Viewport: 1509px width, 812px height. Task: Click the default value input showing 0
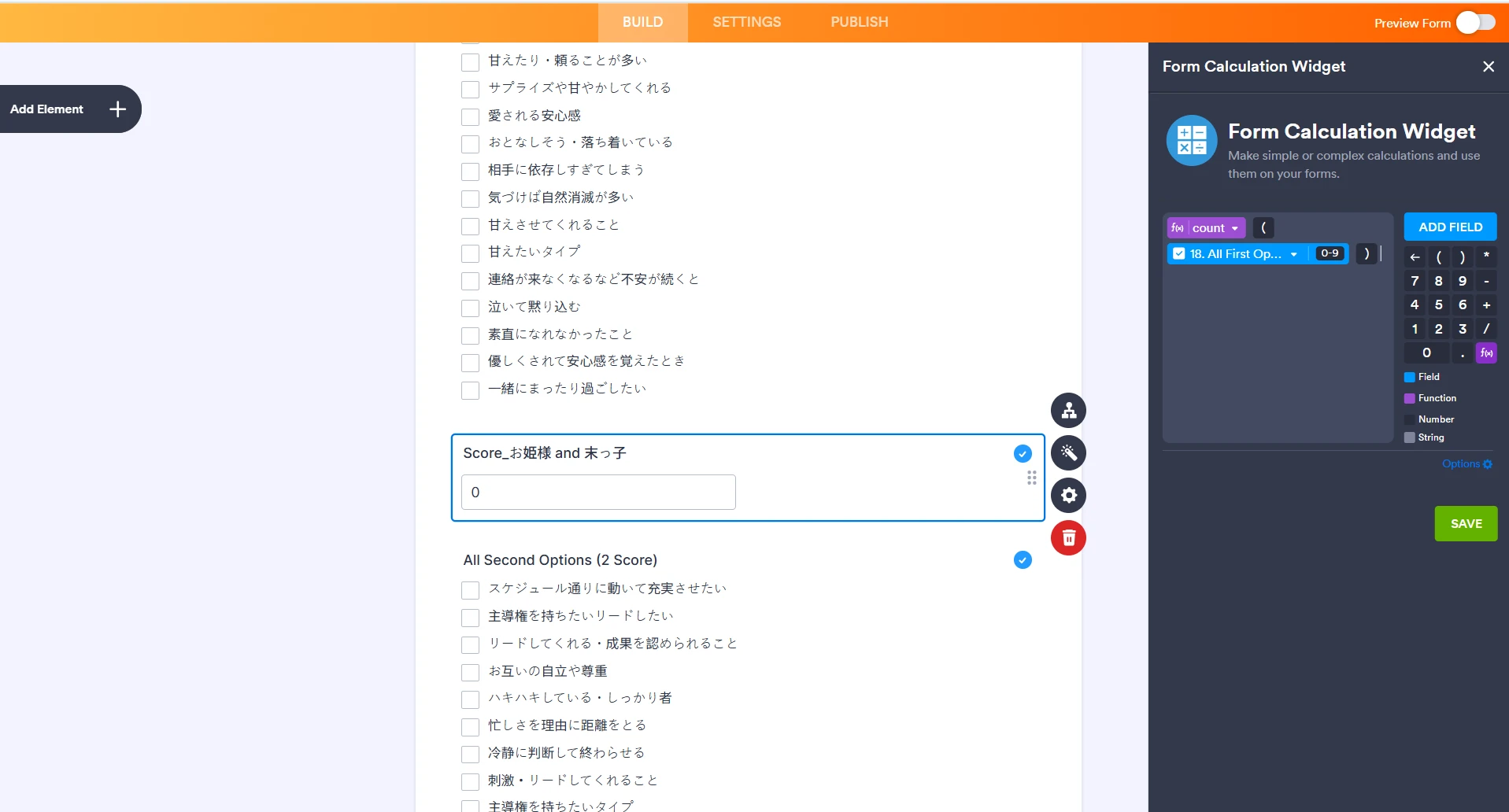coord(597,492)
